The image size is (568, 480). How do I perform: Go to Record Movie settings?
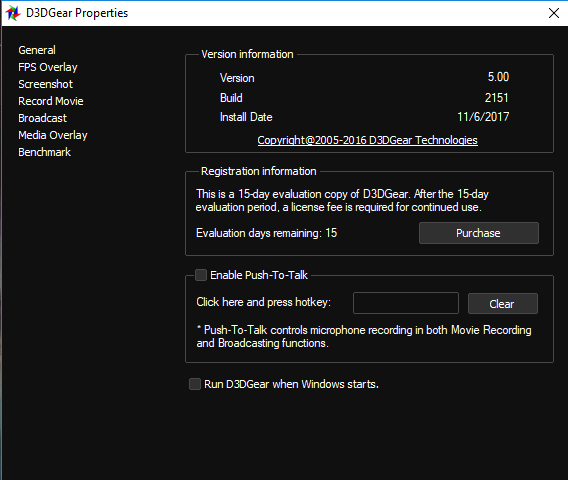51,101
